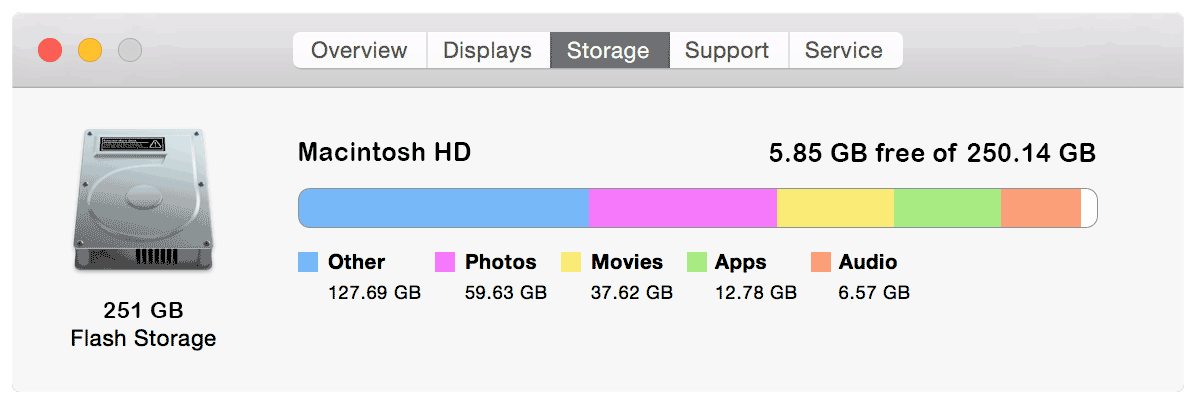Click the orange Audio segment in storage bar
1196x400 pixels.
[1040, 208]
